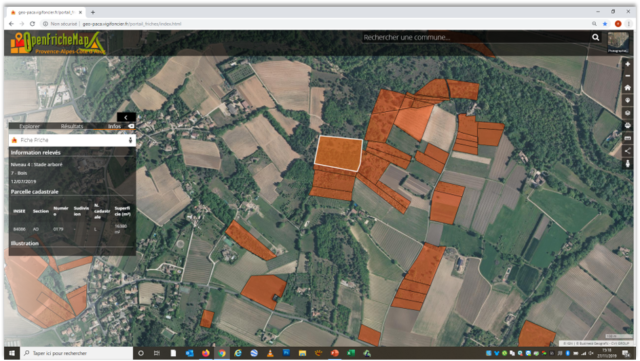Select the white-outlined highlighted orange parcel
The height and width of the screenshot is (361, 640).
coord(338,153)
